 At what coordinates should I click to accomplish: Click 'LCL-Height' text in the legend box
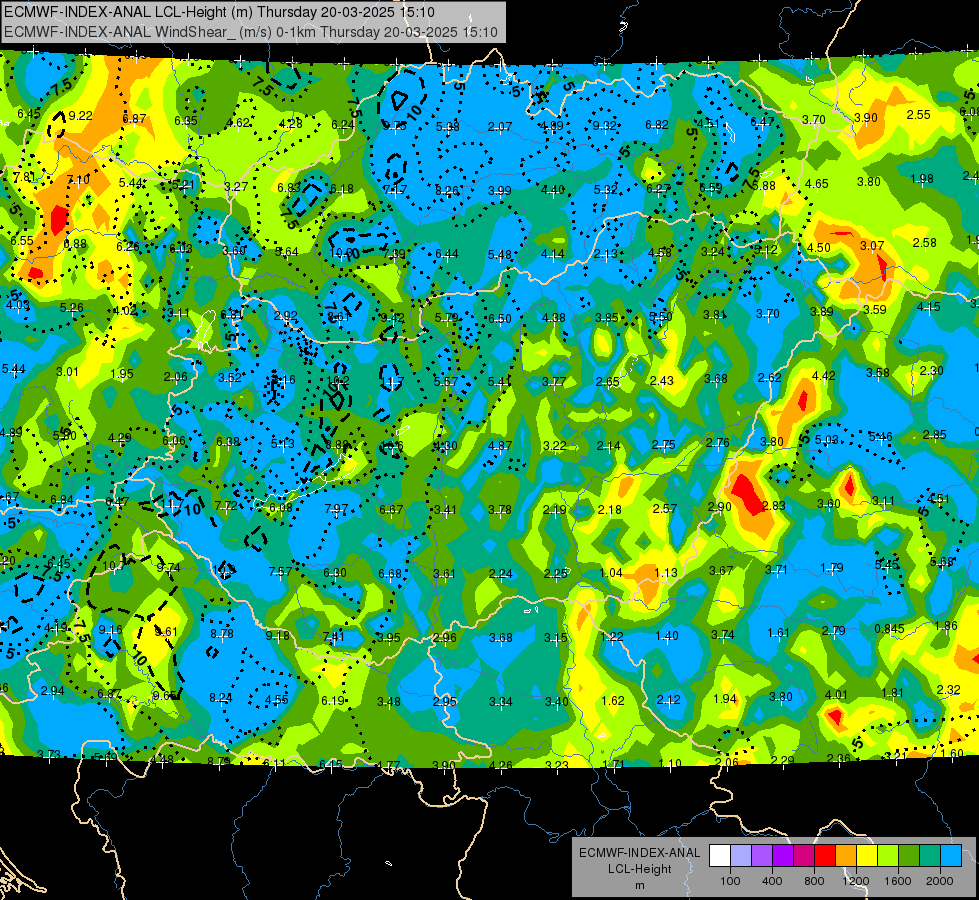(640, 869)
